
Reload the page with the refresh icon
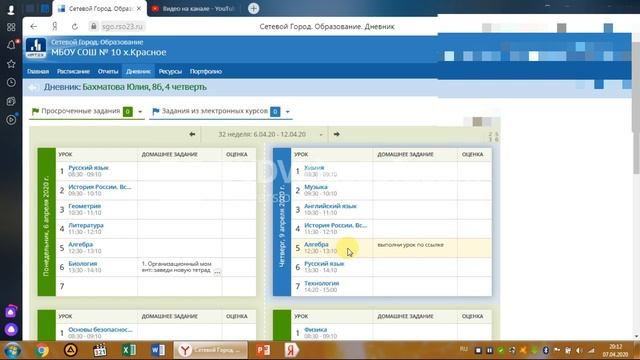[75, 27]
